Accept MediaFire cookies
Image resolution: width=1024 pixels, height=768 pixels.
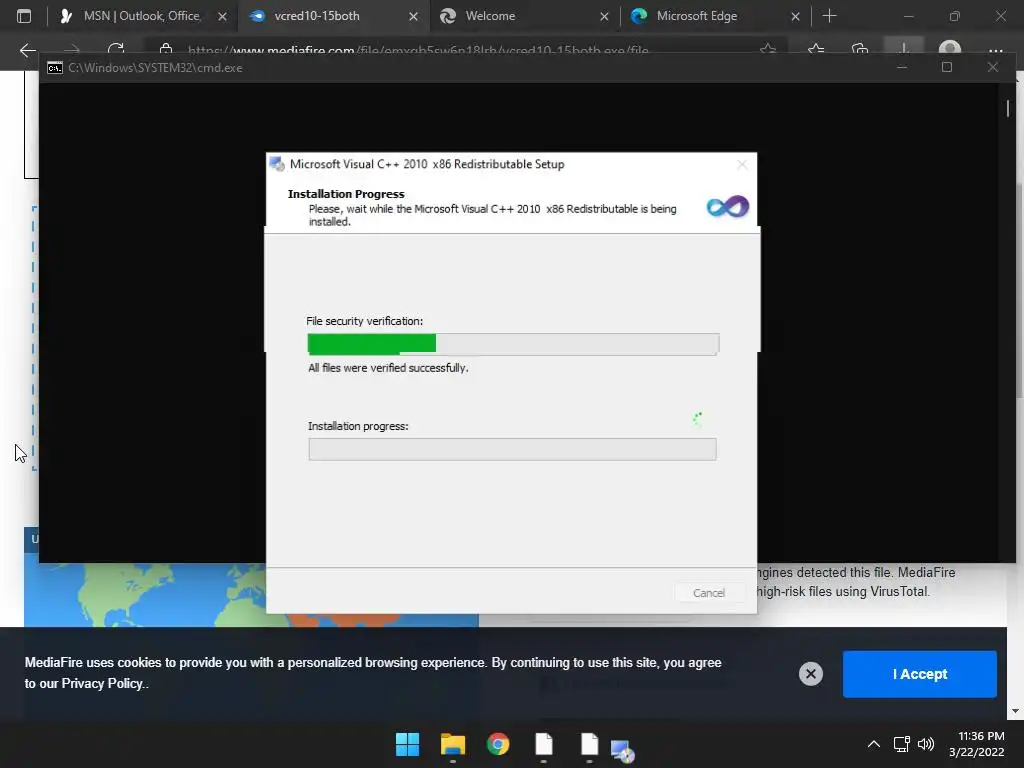[x=920, y=674]
